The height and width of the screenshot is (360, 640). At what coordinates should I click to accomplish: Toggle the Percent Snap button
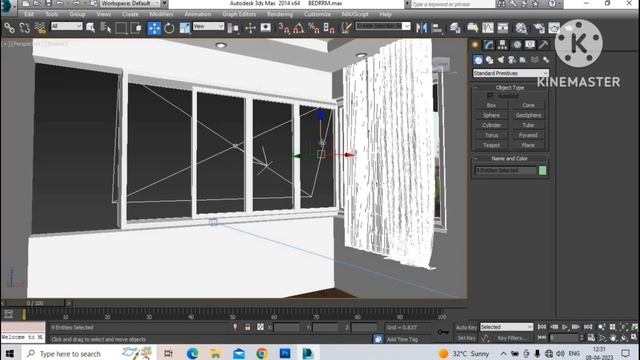(313, 28)
